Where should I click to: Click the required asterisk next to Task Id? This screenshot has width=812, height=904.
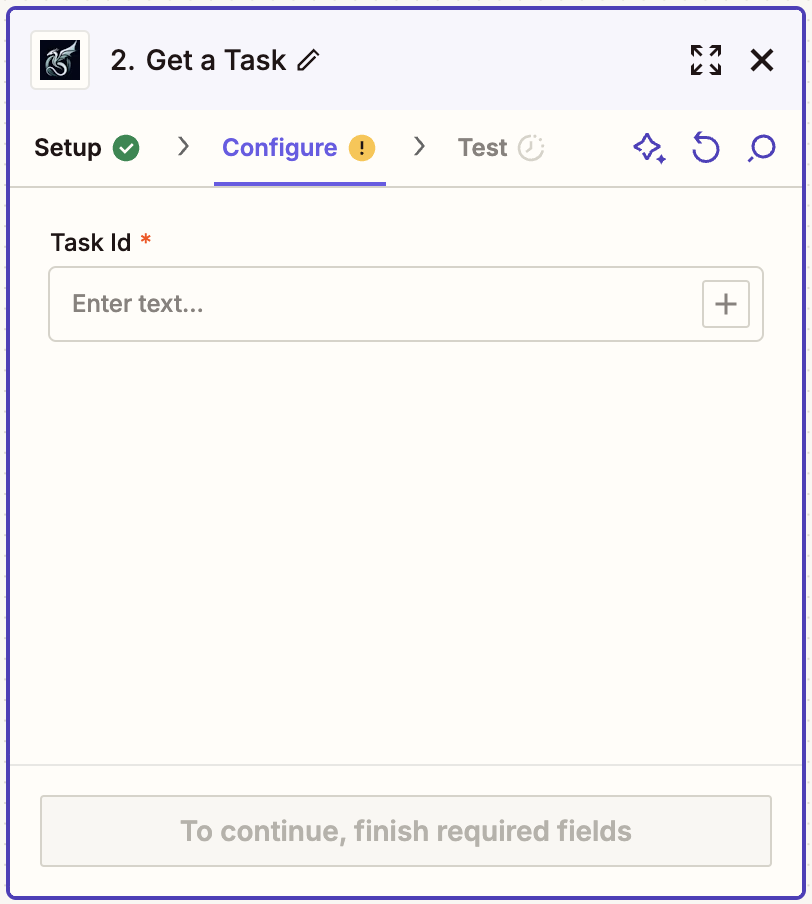(x=146, y=238)
